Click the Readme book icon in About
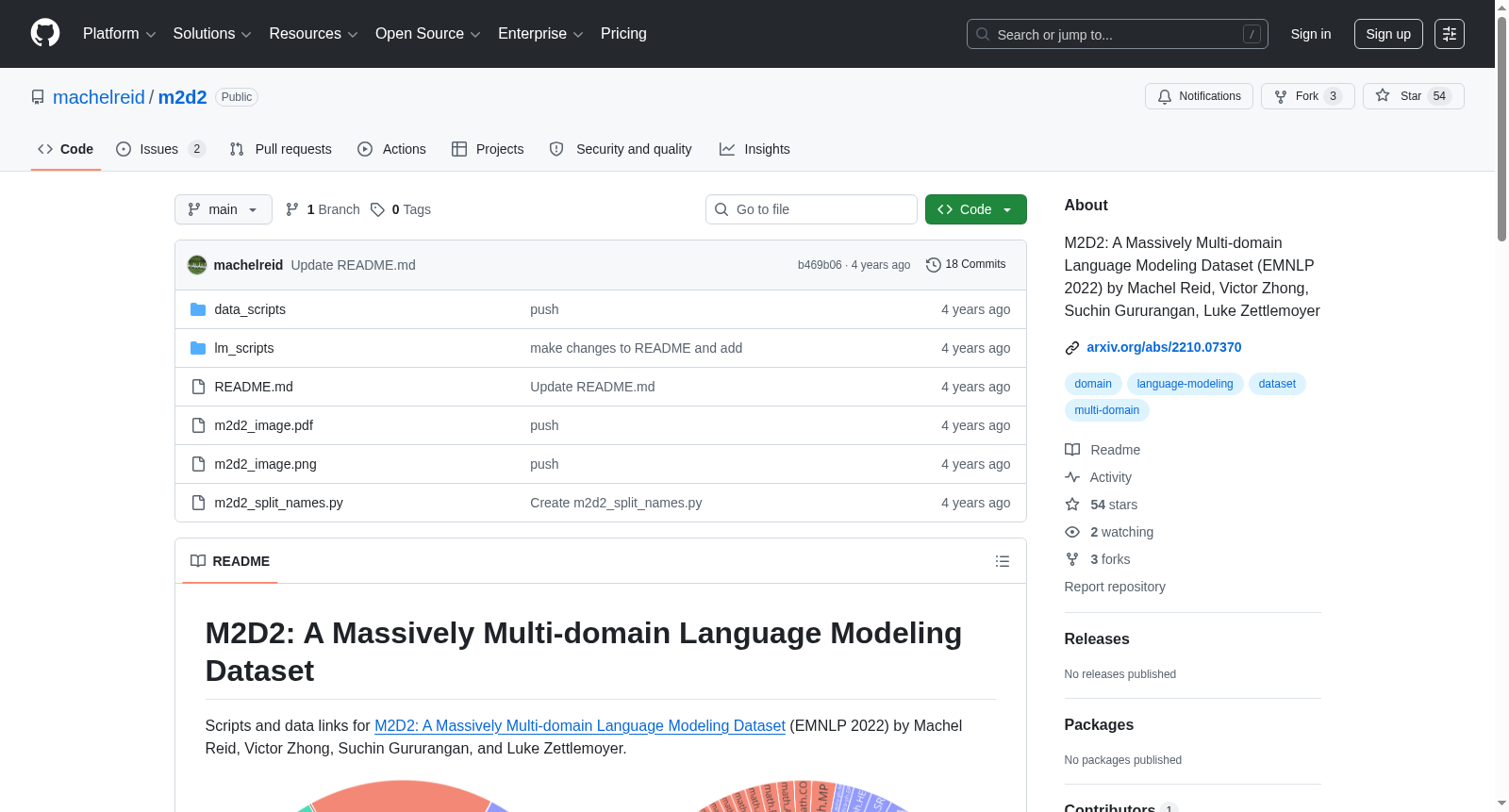The height and width of the screenshot is (812, 1509). (x=1072, y=450)
